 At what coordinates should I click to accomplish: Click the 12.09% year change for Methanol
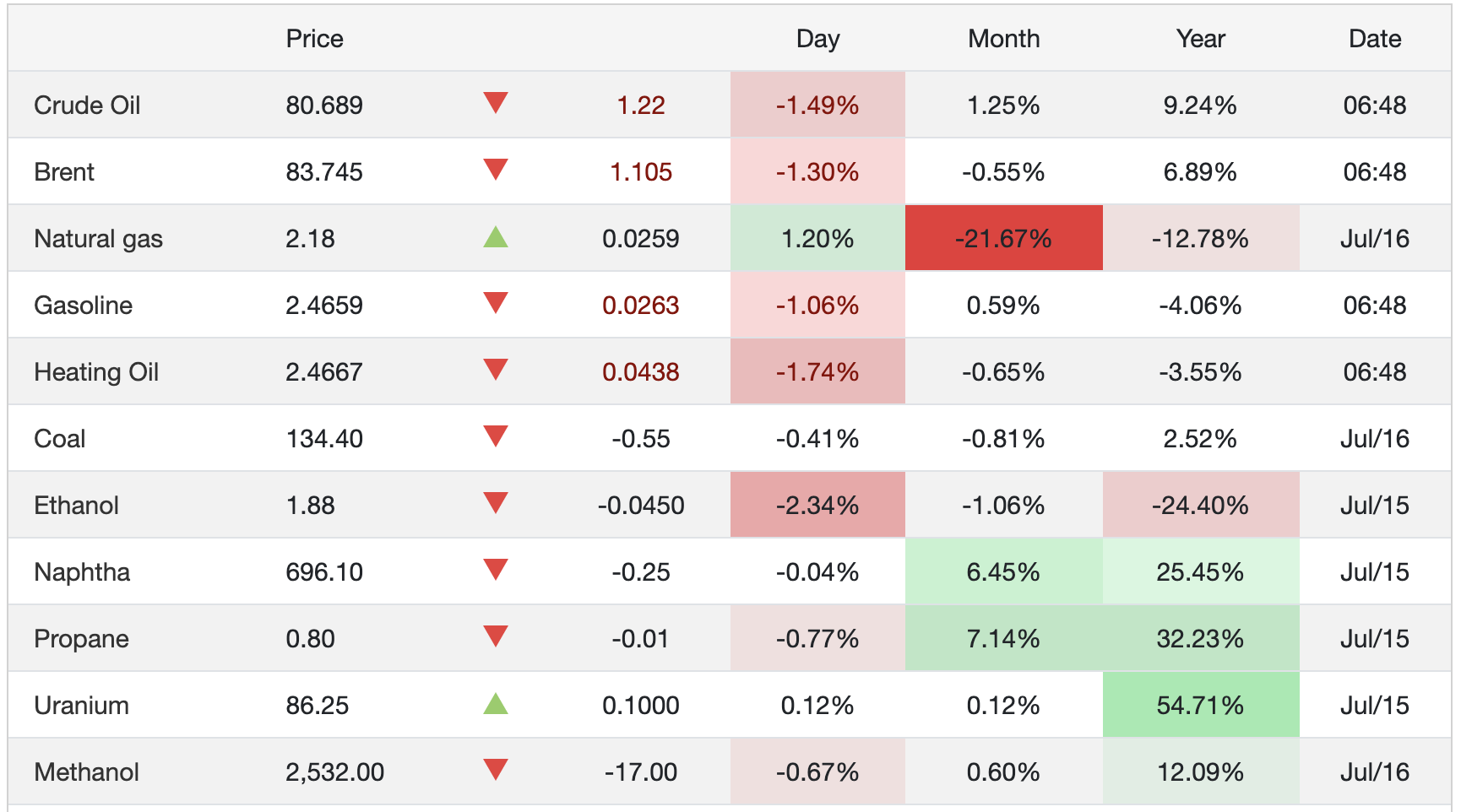click(x=1200, y=772)
